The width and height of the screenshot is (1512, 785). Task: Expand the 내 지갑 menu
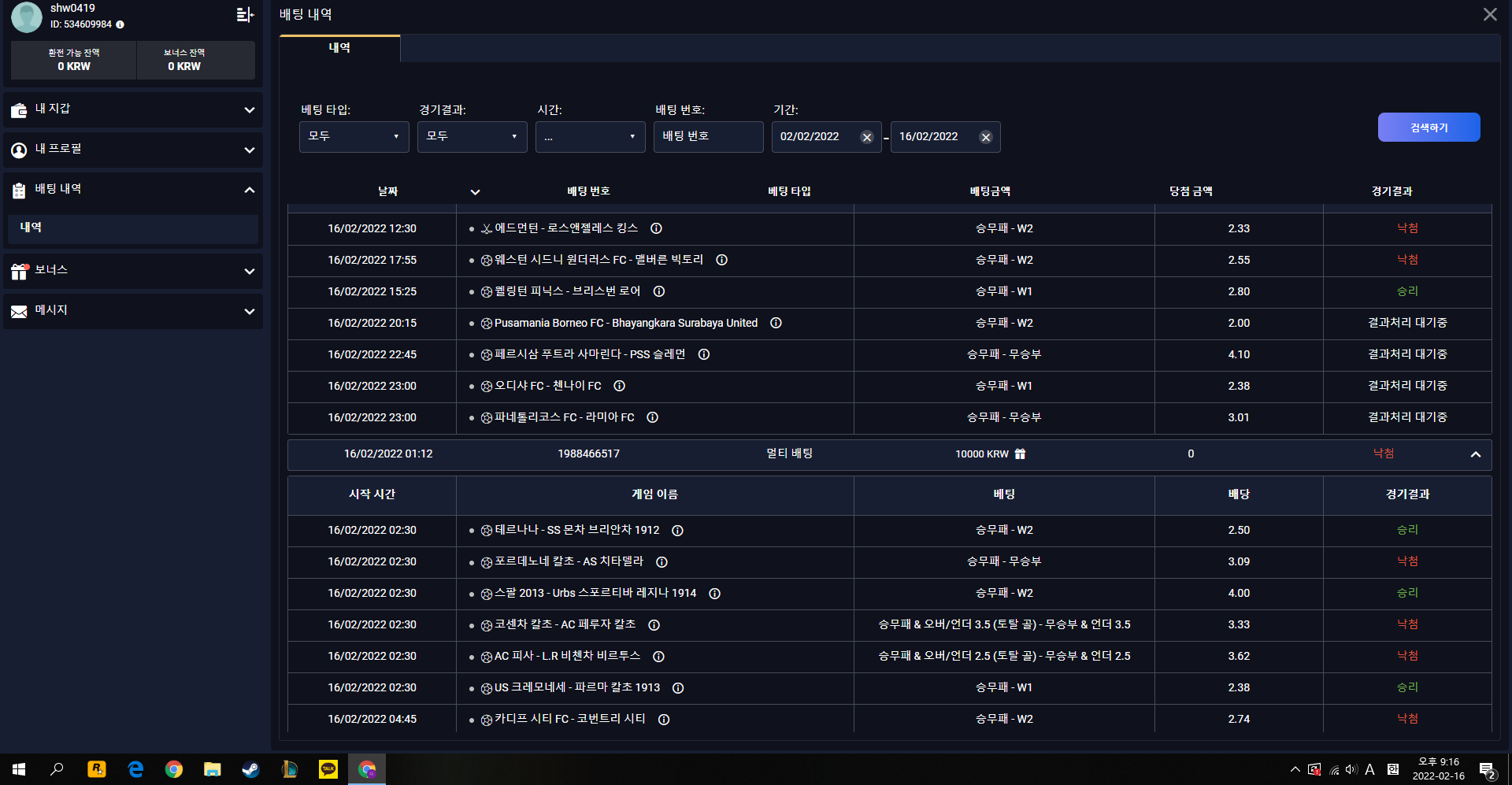pyautogui.click(x=250, y=110)
